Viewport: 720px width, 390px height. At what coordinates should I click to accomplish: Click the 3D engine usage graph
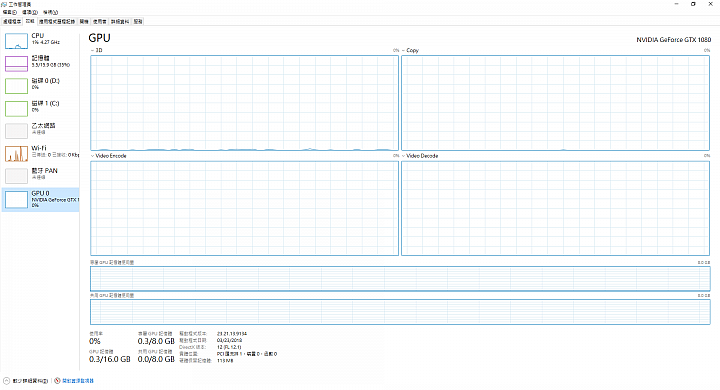click(244, 103)
